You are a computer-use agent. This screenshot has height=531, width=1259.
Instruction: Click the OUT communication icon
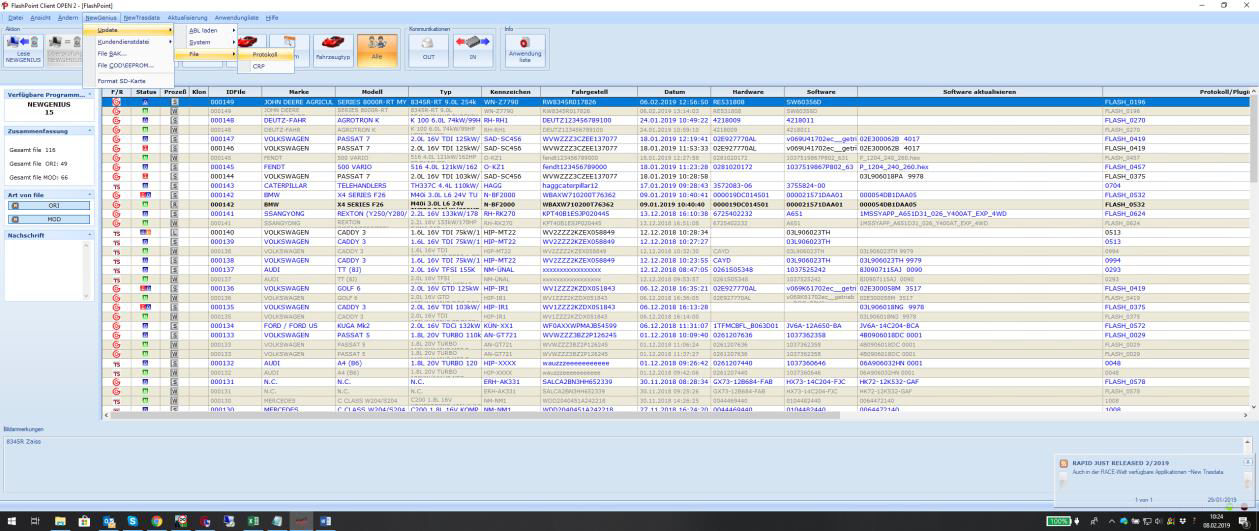[x=427, y=51]
